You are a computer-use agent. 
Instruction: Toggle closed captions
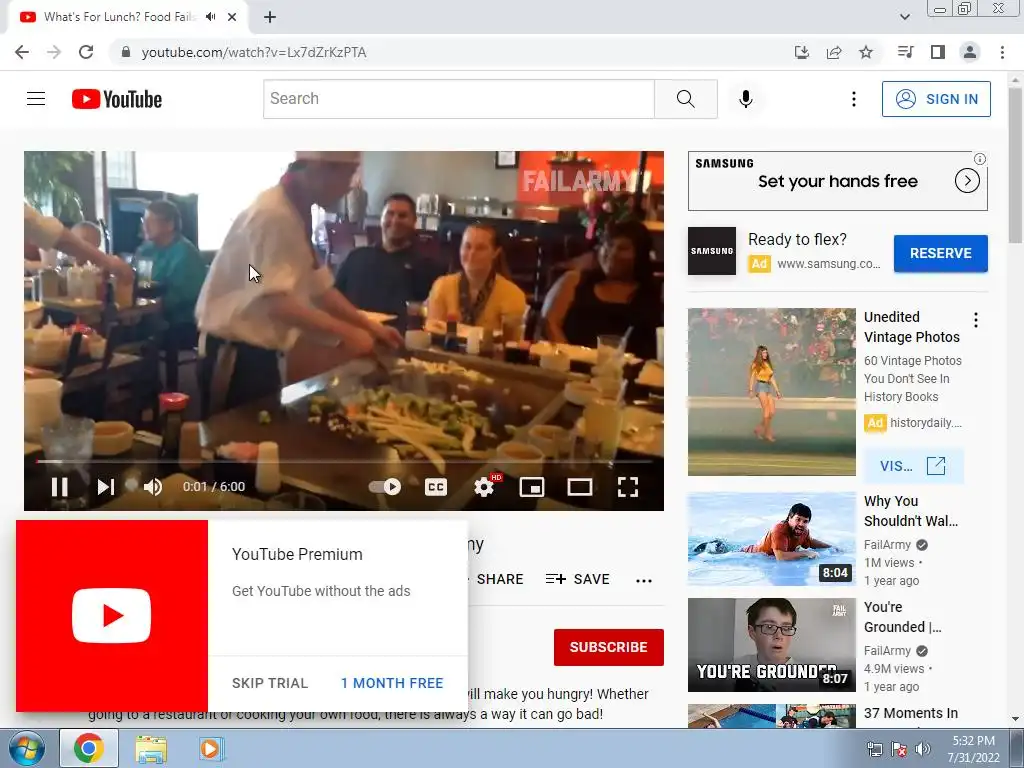tap(436, 487)
